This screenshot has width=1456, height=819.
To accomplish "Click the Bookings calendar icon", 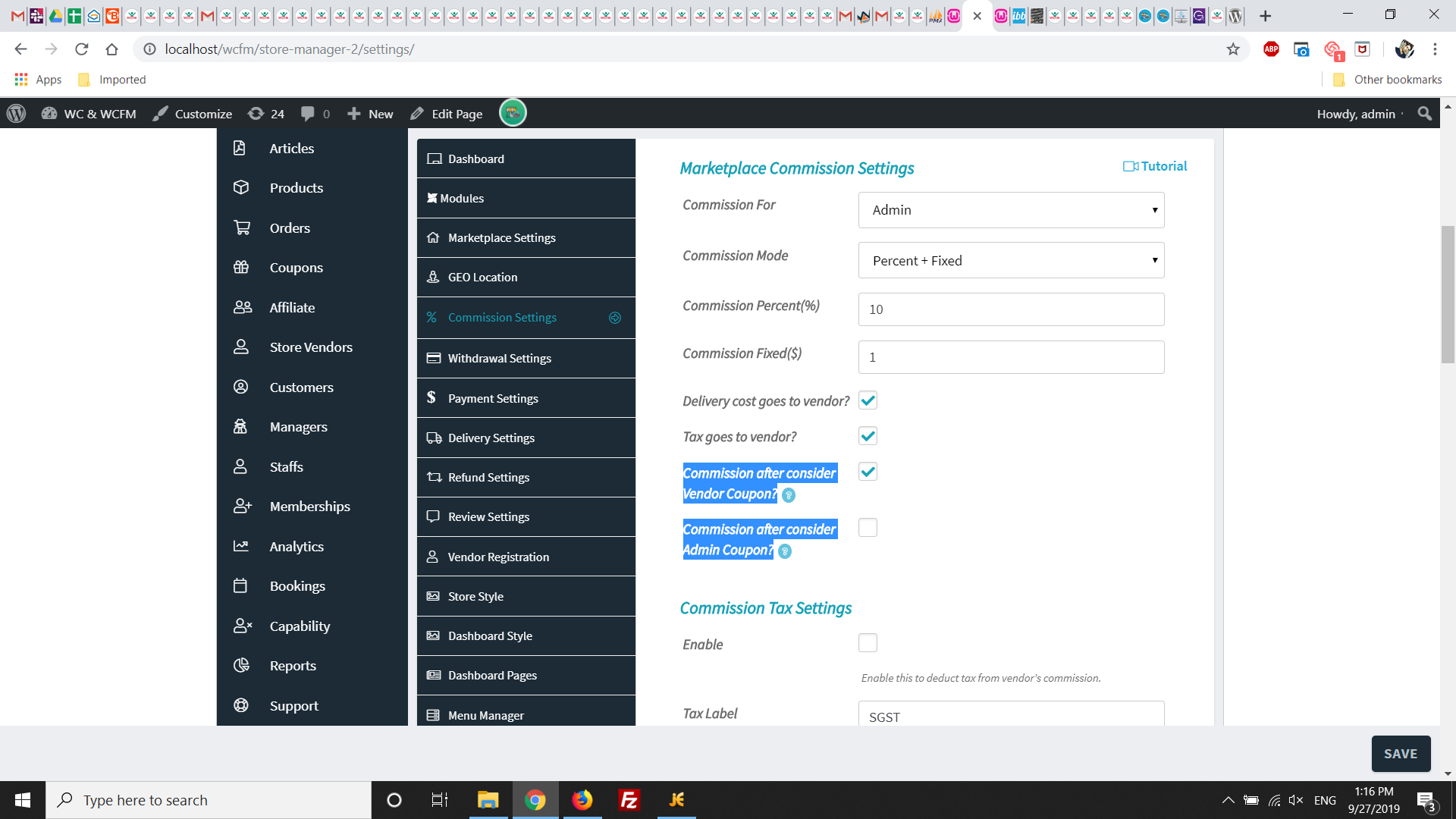I will (x=240, y=585).
